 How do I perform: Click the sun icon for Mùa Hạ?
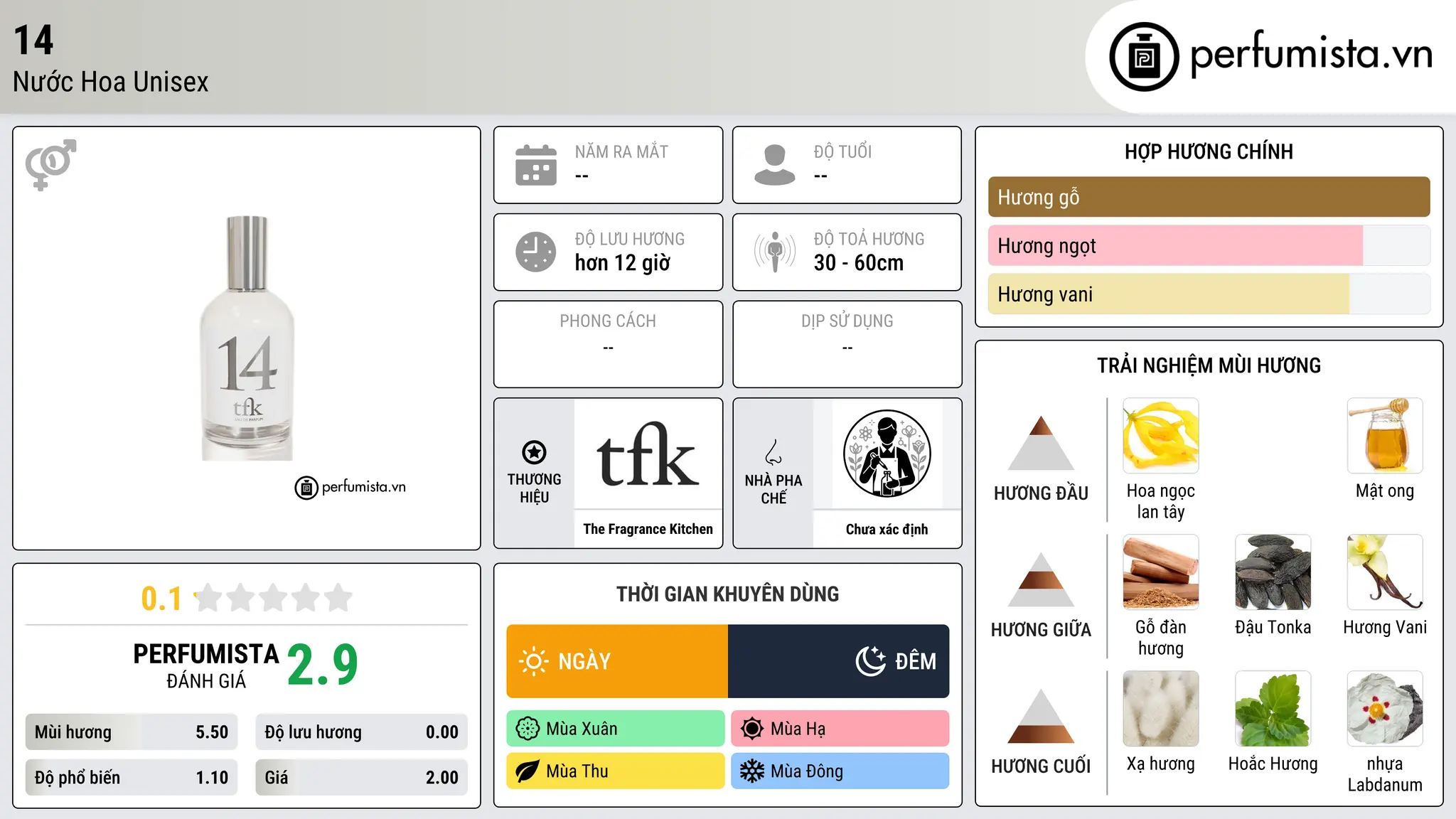752,729
